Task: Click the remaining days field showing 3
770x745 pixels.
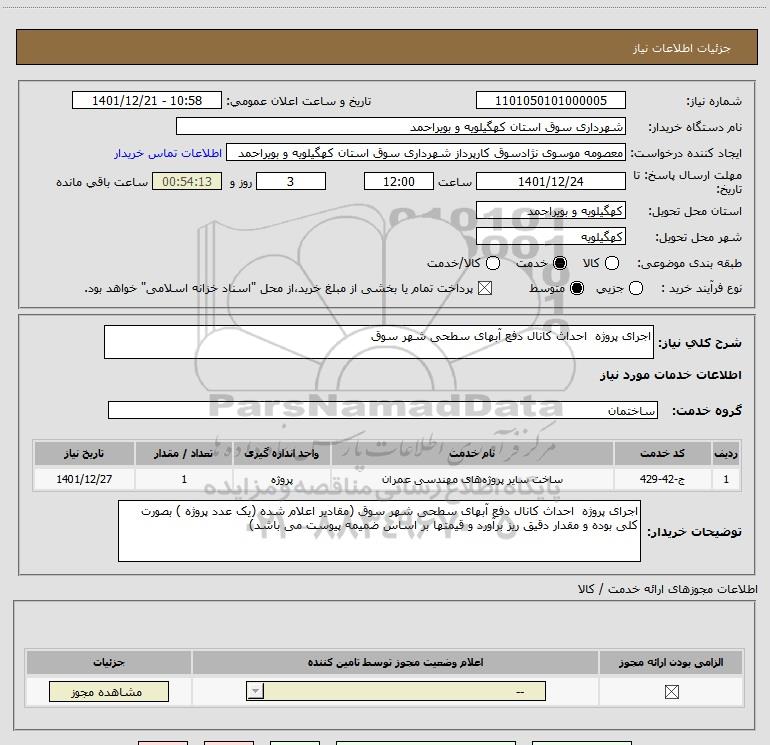Action: (291, 181)
